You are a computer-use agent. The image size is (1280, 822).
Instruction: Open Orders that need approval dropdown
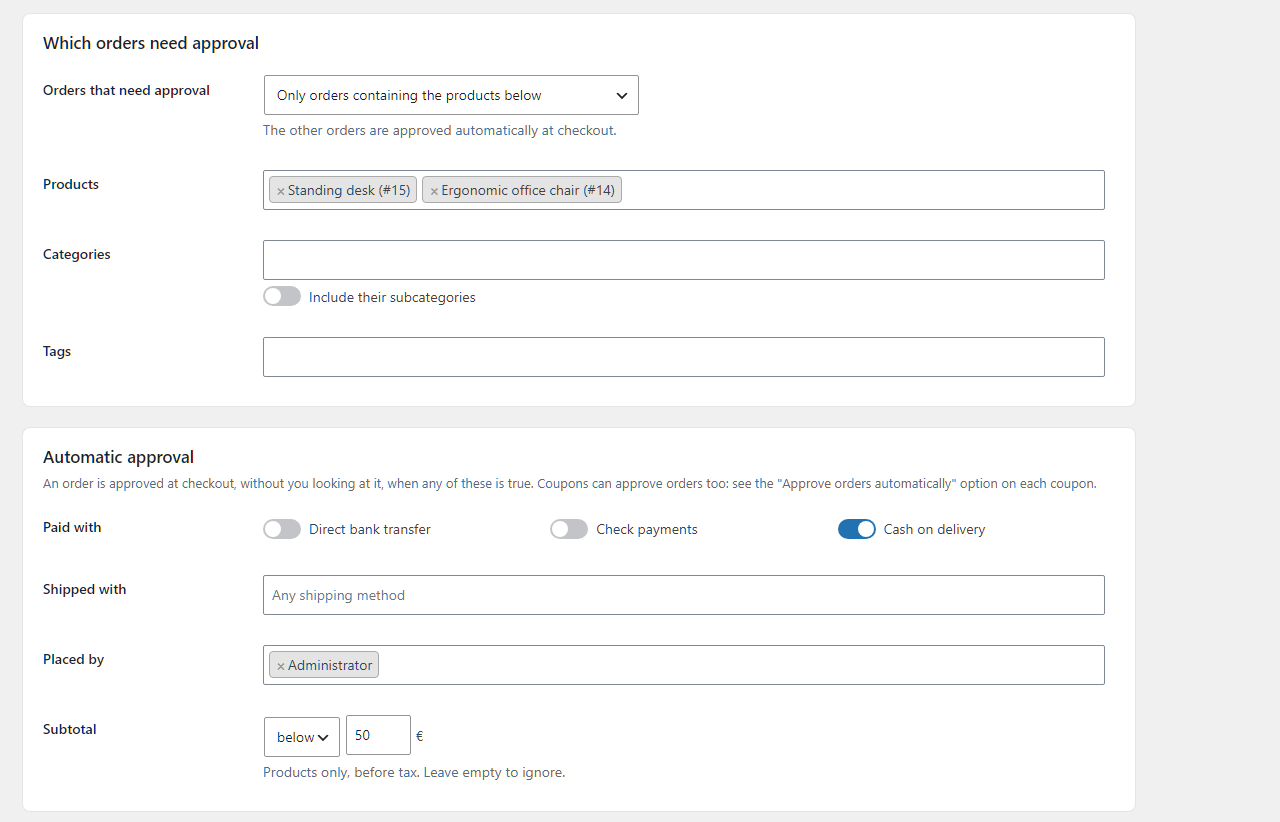451,95
